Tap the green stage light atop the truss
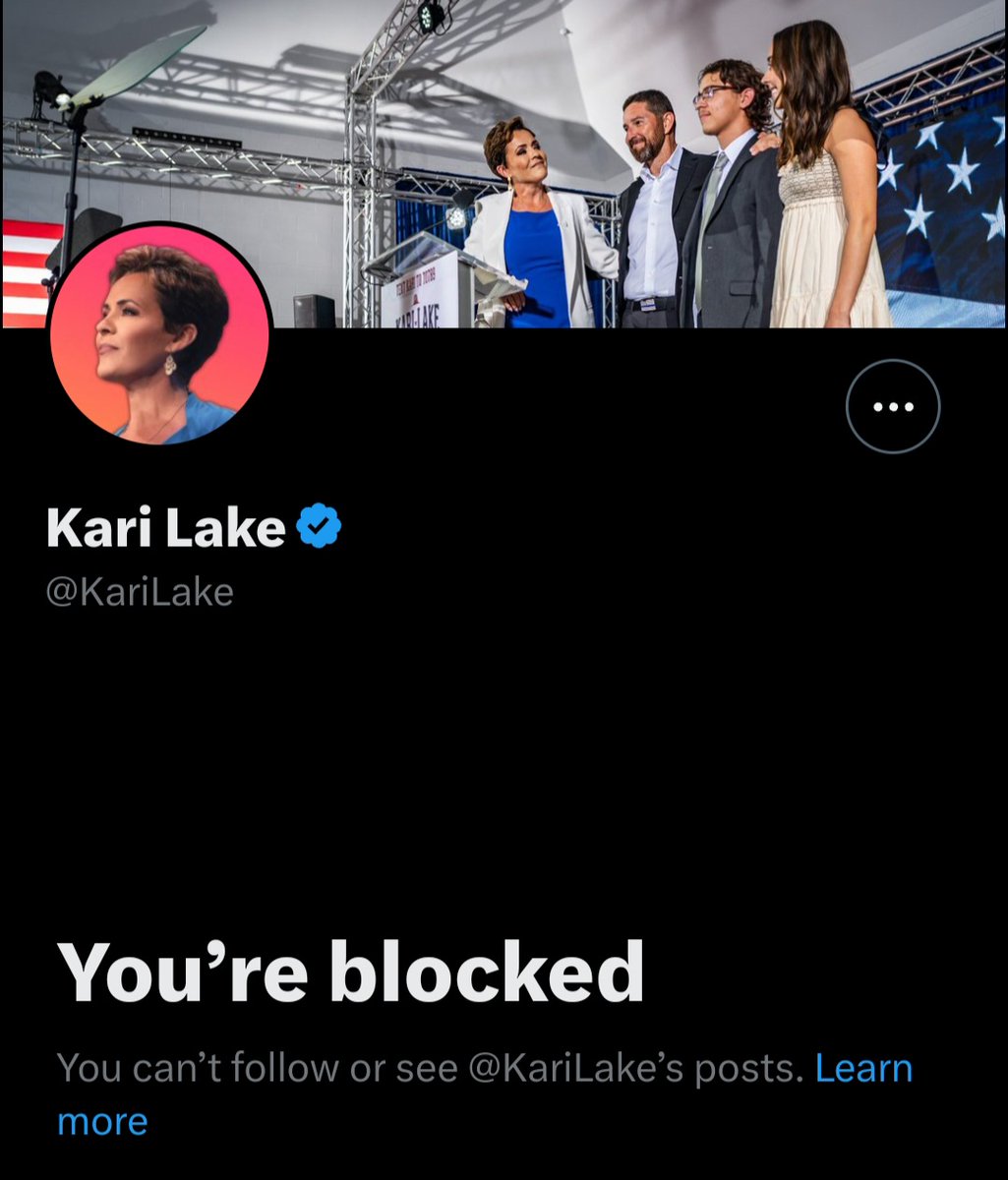Viewport: 1008px width, 1180px height. [x=431, y=17]
